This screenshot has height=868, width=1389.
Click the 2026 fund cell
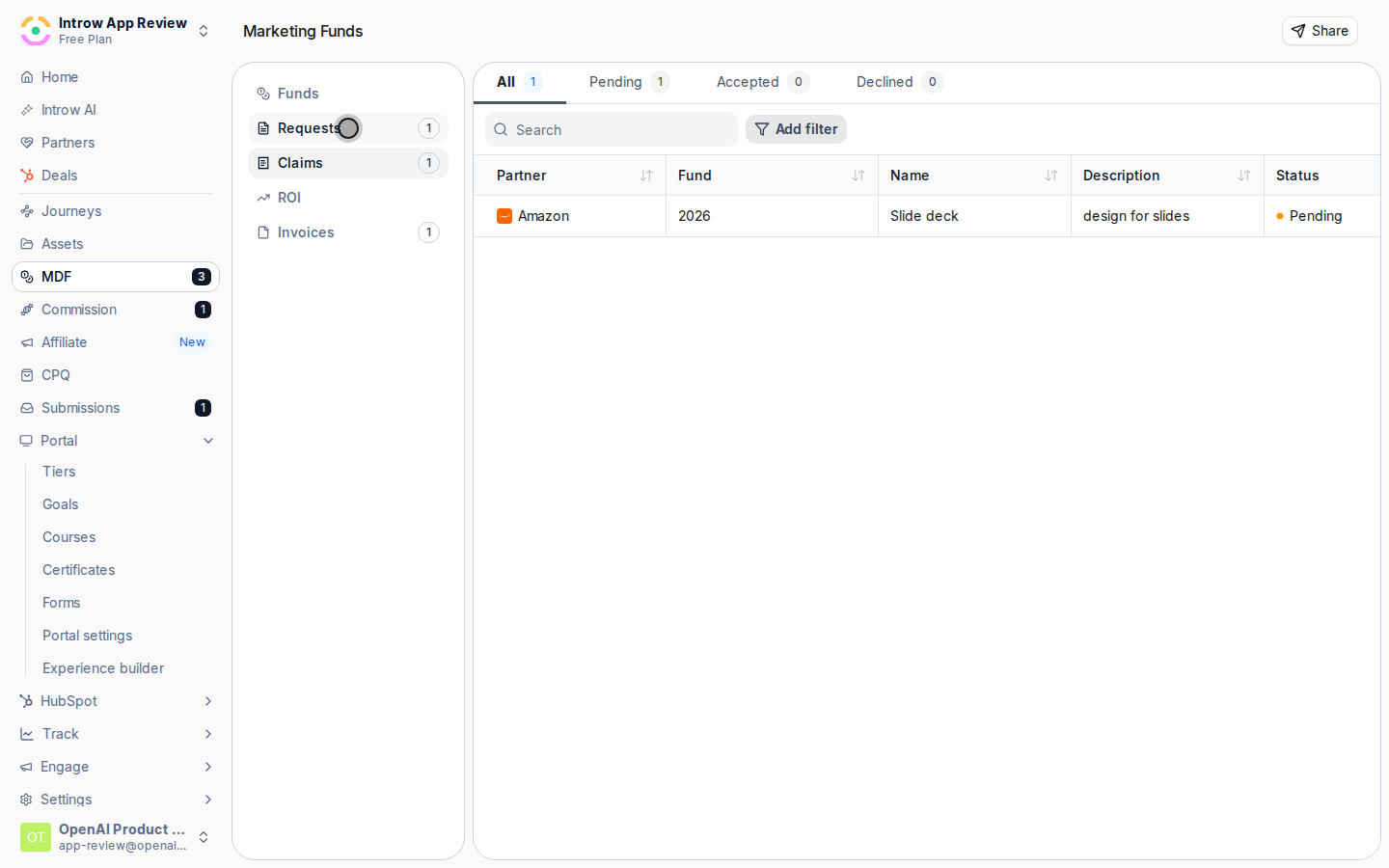pyautogui.click(x=772, y=216)
